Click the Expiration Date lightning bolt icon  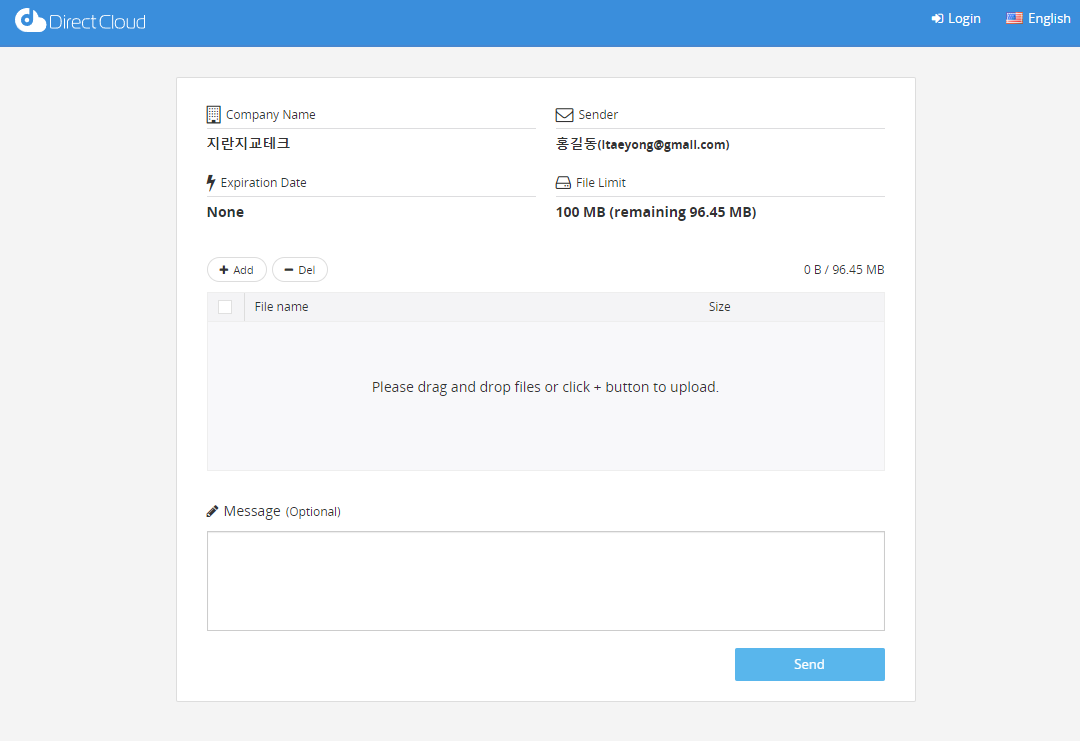(211, 183)
